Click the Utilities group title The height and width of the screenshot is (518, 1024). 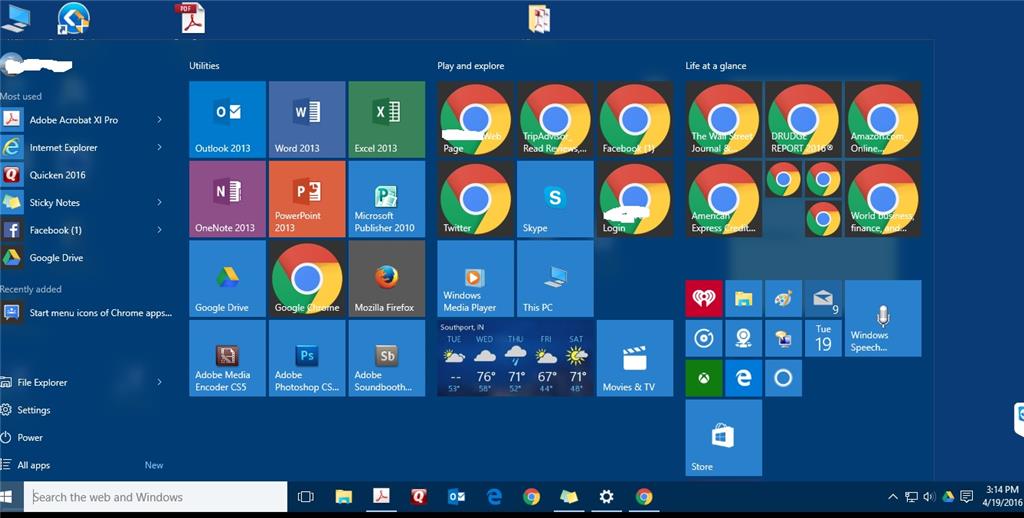tap(204, 66)
